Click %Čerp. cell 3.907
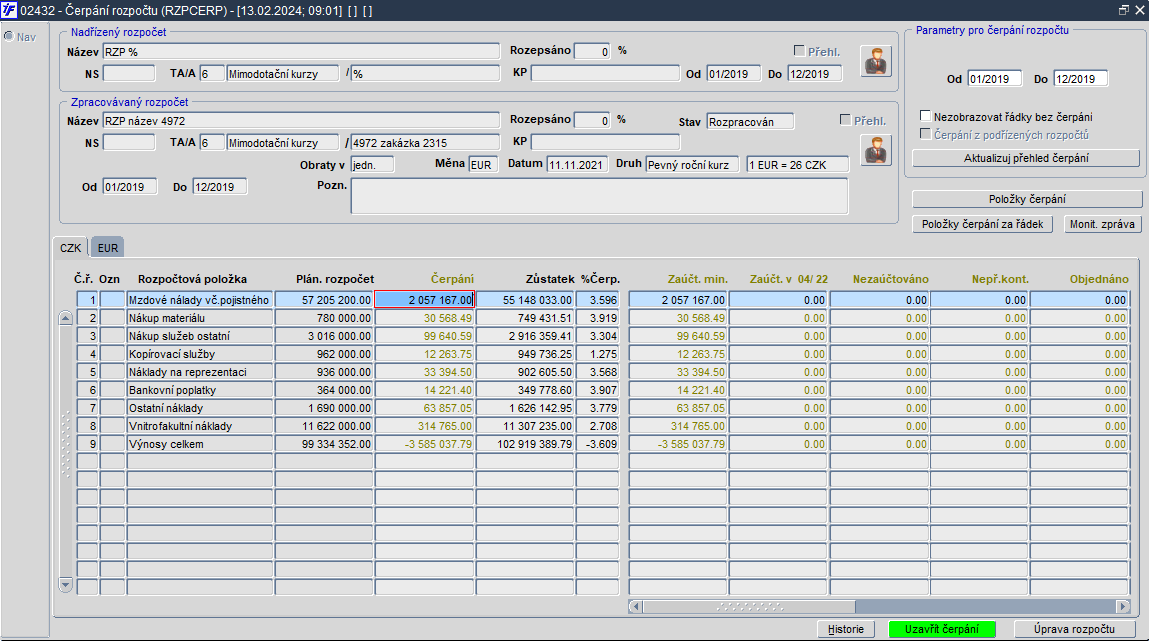1149x641 pixels. pyautogui.click(x=597, y=390)
